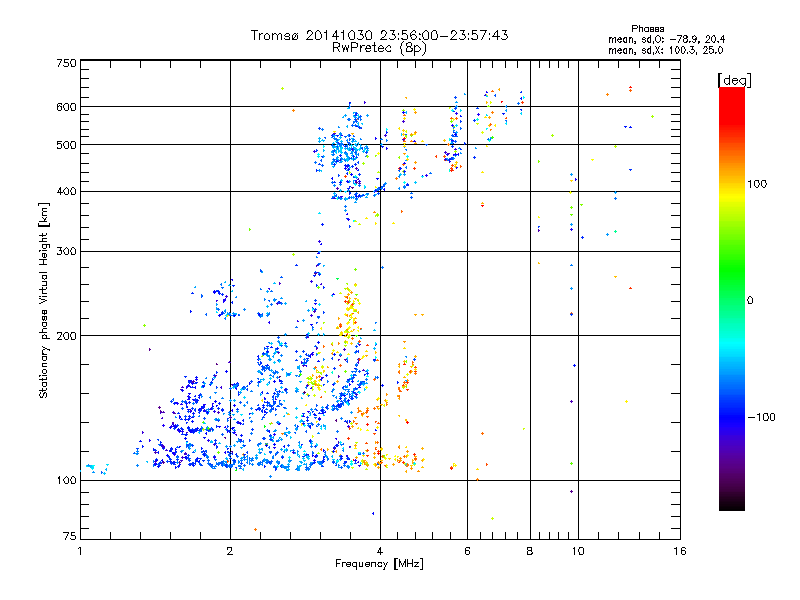Viewport: 800px width, 600px height.
Task: Click the 'Stationary phase Virtual Height [km]' axis label
Action: click(x=44, y=301)
